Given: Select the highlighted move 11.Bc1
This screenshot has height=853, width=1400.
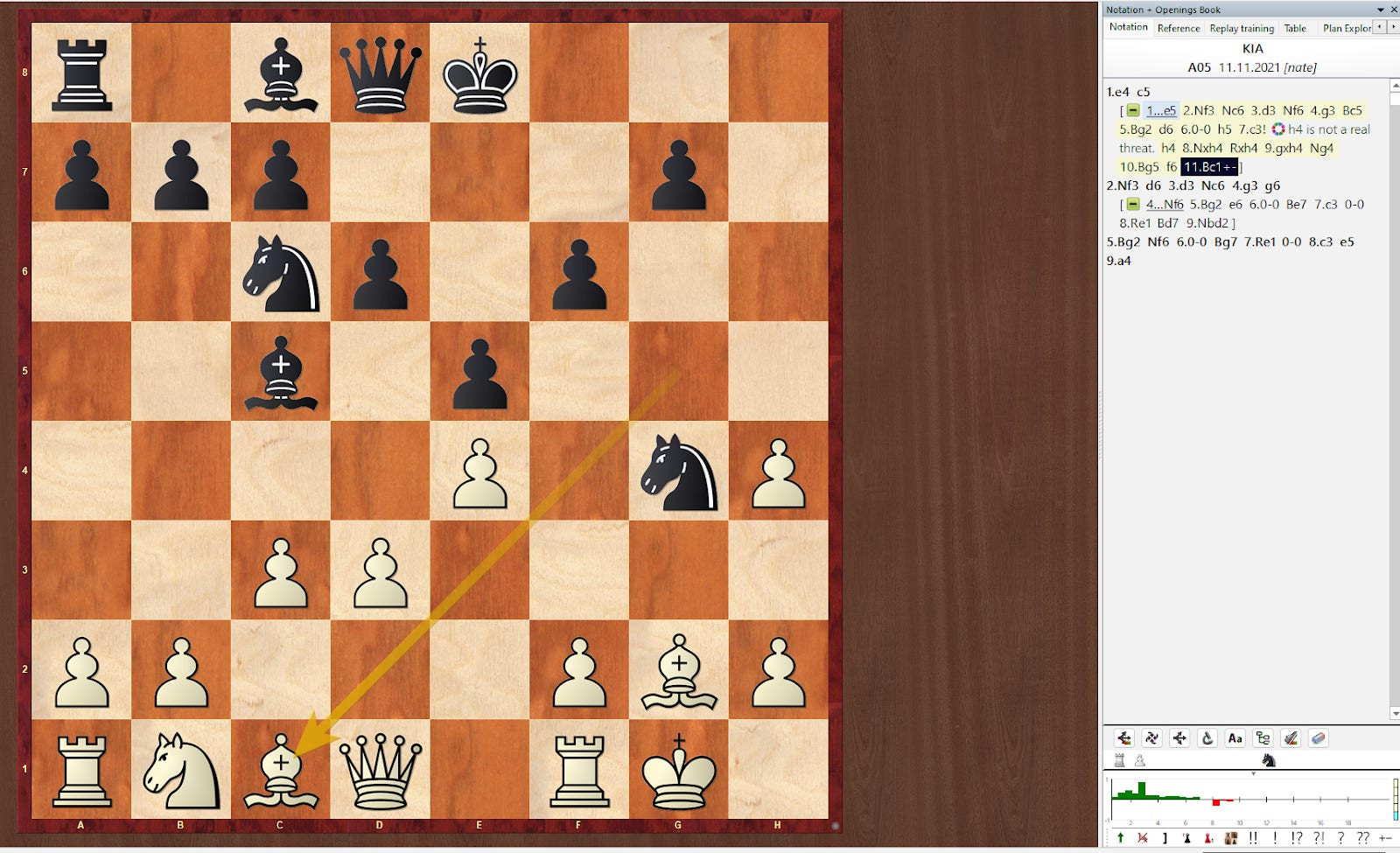Looking at the screenshot, I should click(1209, 166).
